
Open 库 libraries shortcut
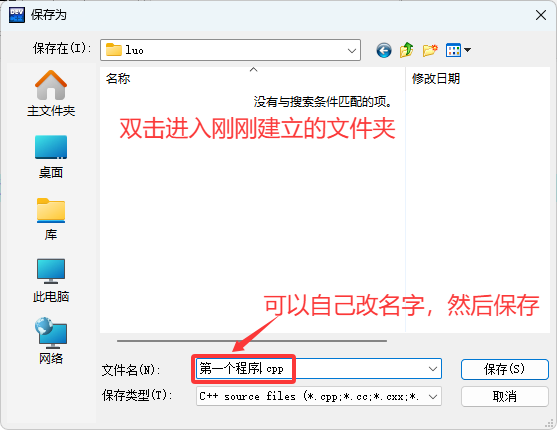(x=51, y=219)
